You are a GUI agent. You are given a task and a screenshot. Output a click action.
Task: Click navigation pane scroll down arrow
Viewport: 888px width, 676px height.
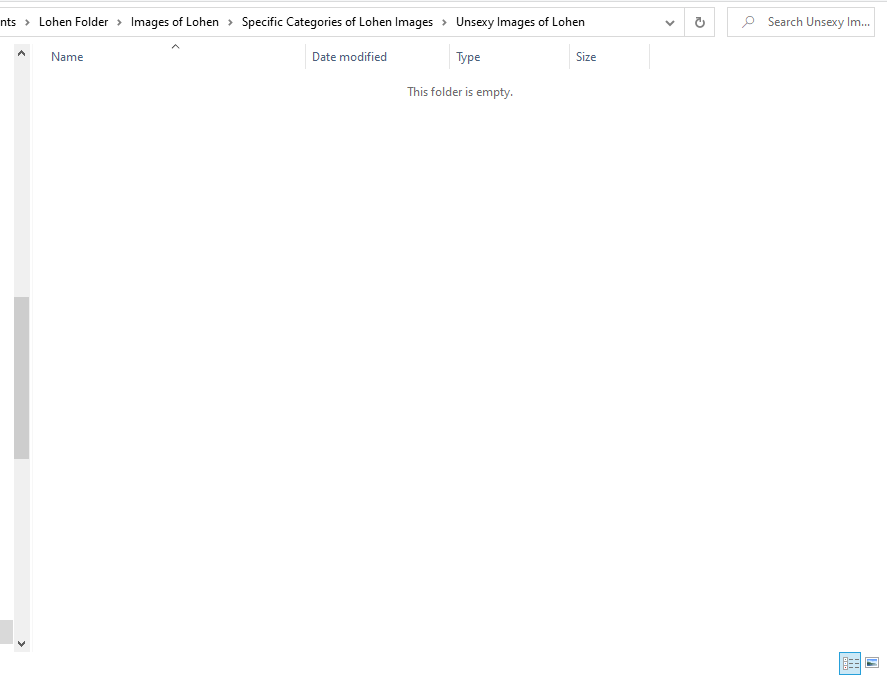coord(22,644)
